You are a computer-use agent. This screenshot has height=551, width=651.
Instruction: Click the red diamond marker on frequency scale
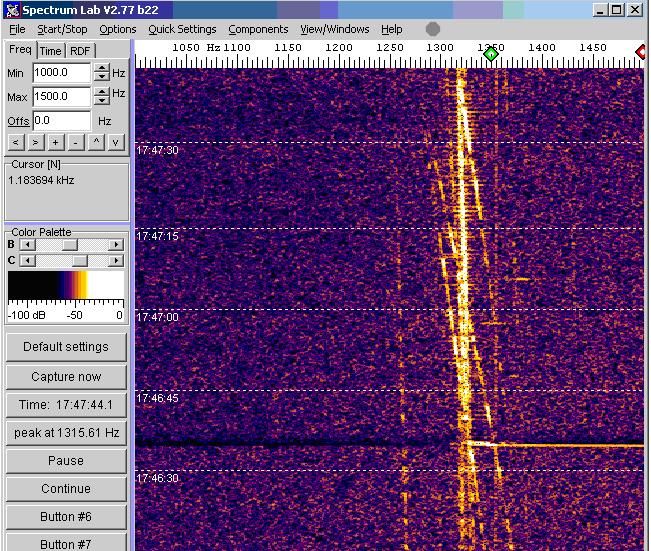coord(642,51)
